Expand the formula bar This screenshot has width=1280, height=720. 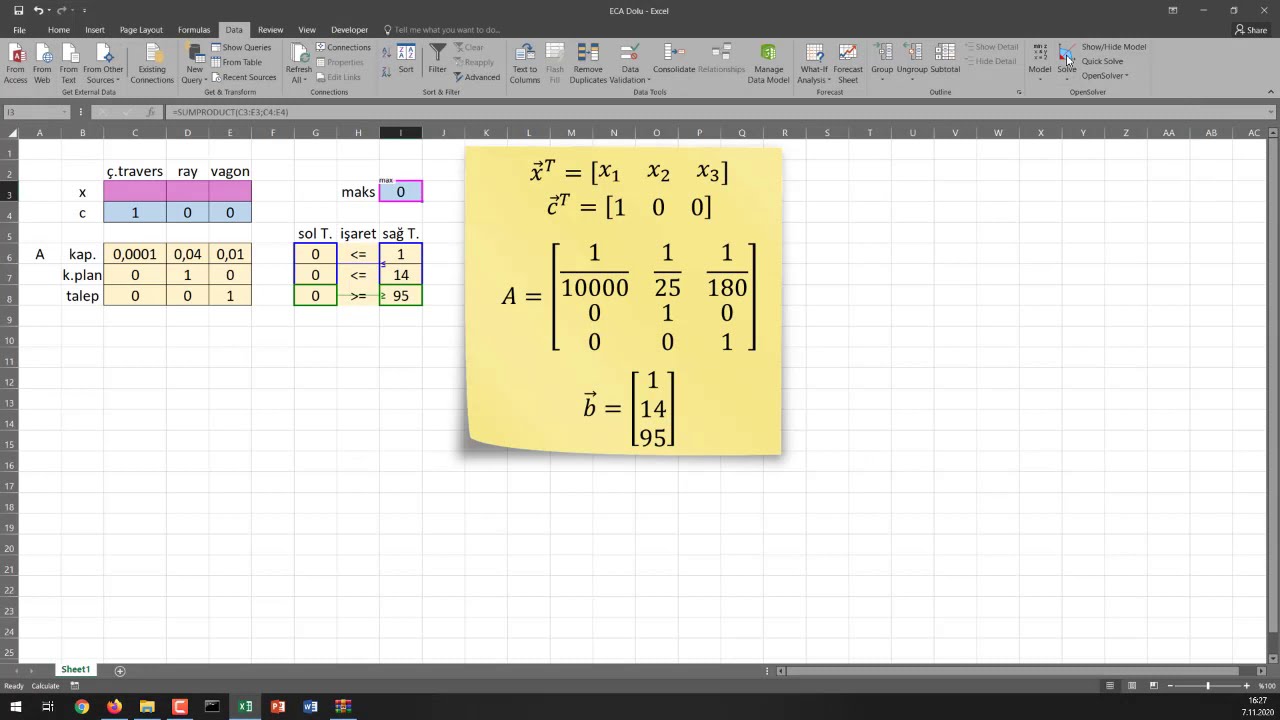coord(1270,112)
